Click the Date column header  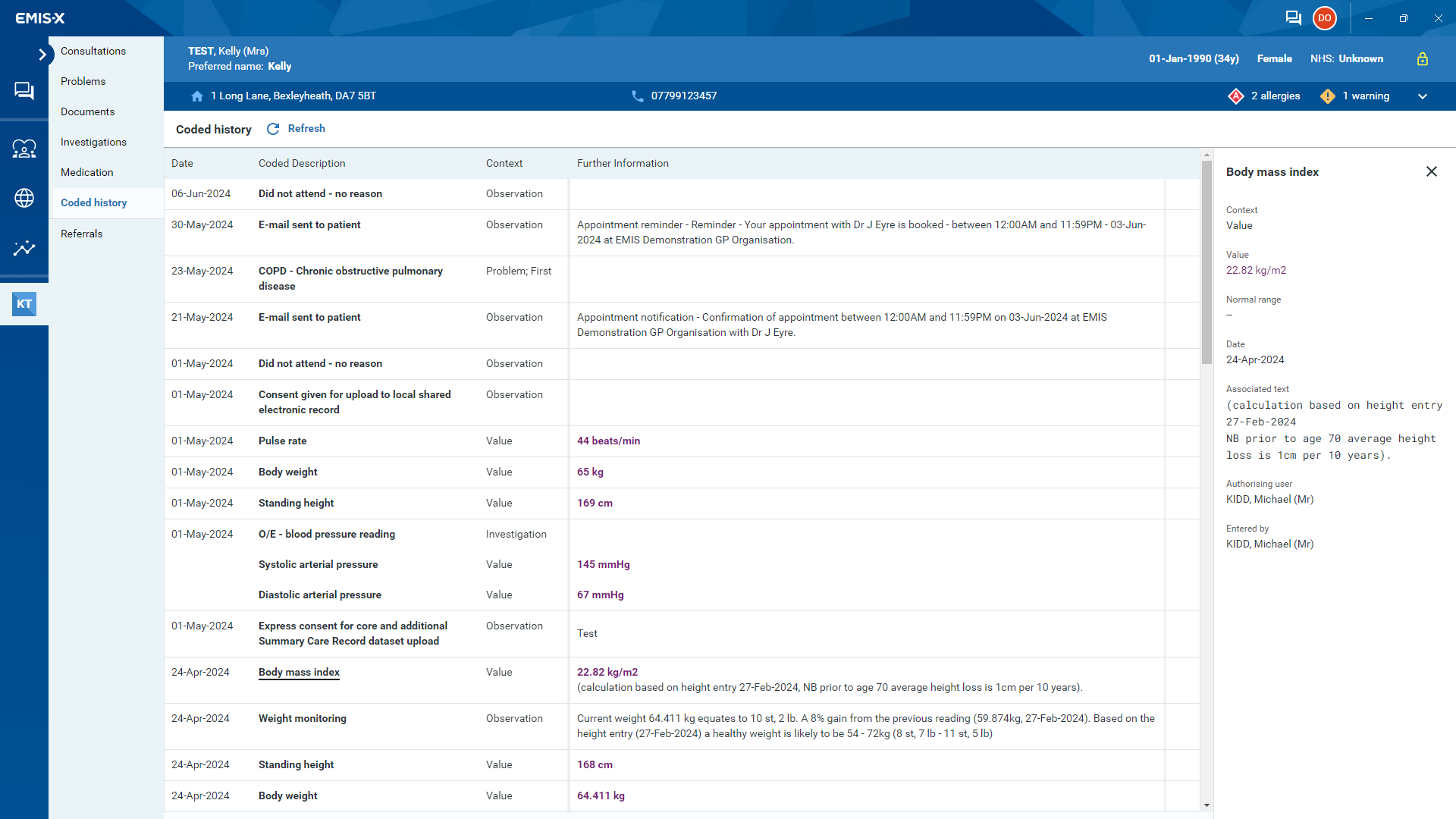click(x=182, y=163)
